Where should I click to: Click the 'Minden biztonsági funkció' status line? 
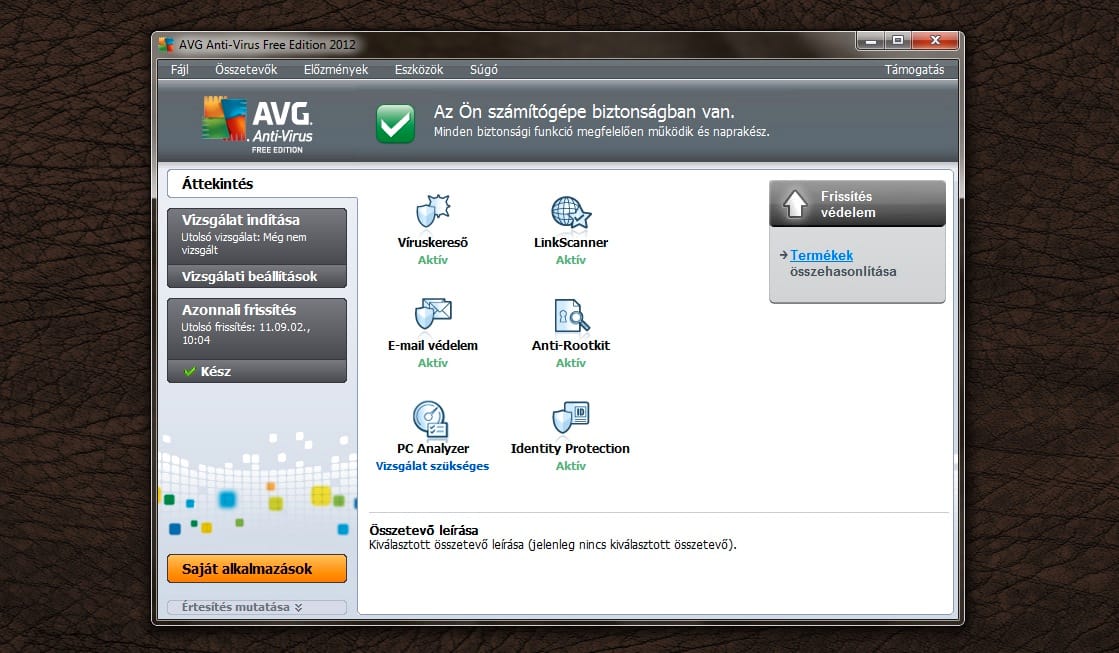(x=602, y=132)
